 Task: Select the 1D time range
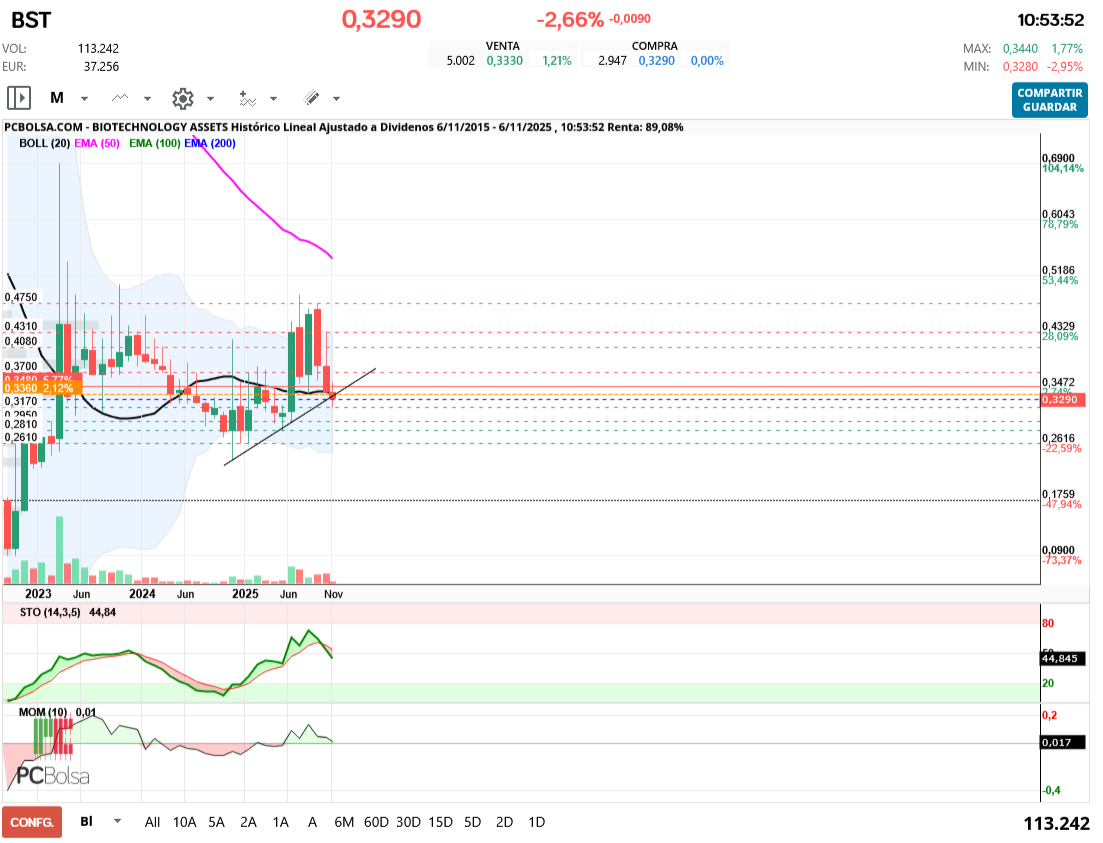coord(536,822)
